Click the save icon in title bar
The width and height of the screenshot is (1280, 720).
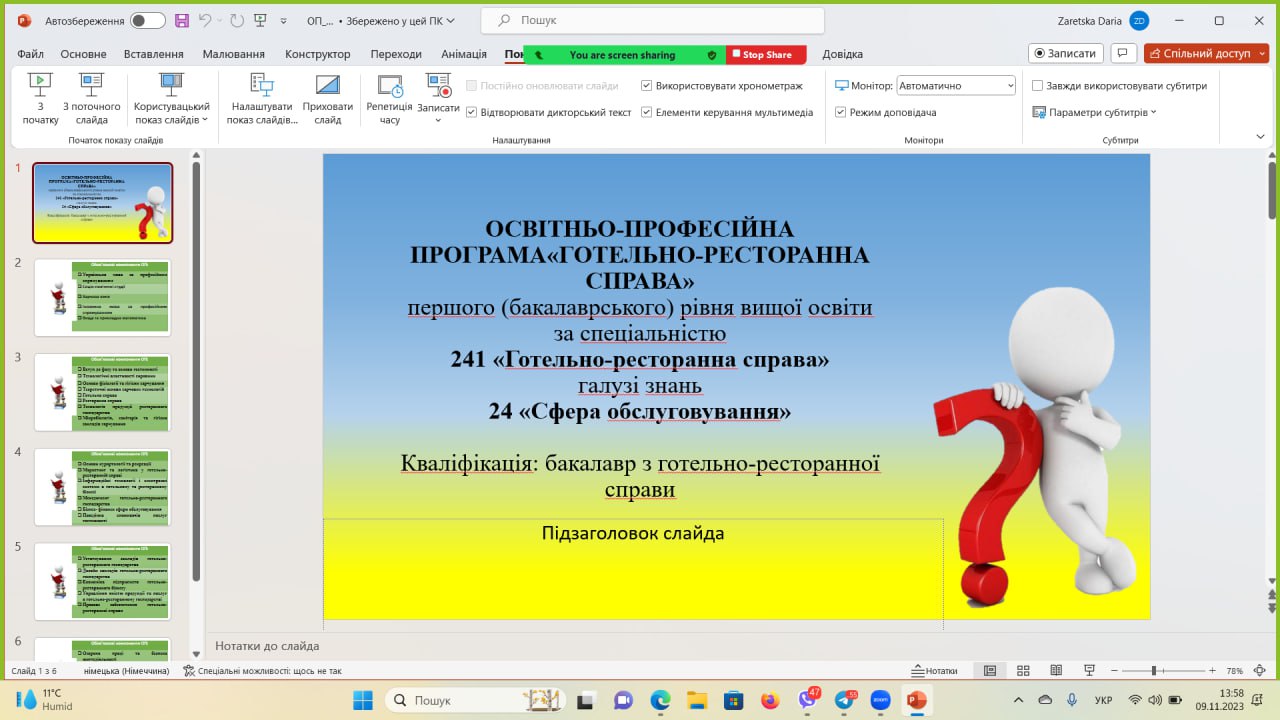(x=181, y=20)
